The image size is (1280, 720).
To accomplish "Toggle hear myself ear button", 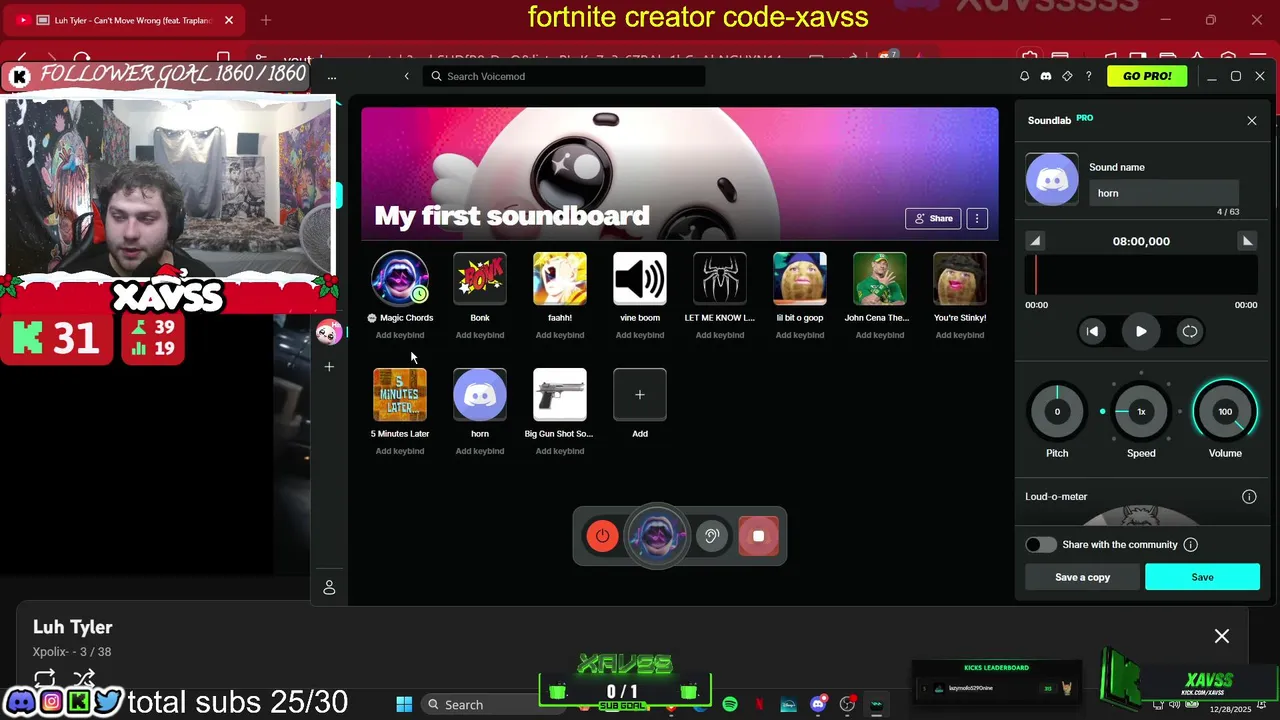I will click(x=712, y=536).
